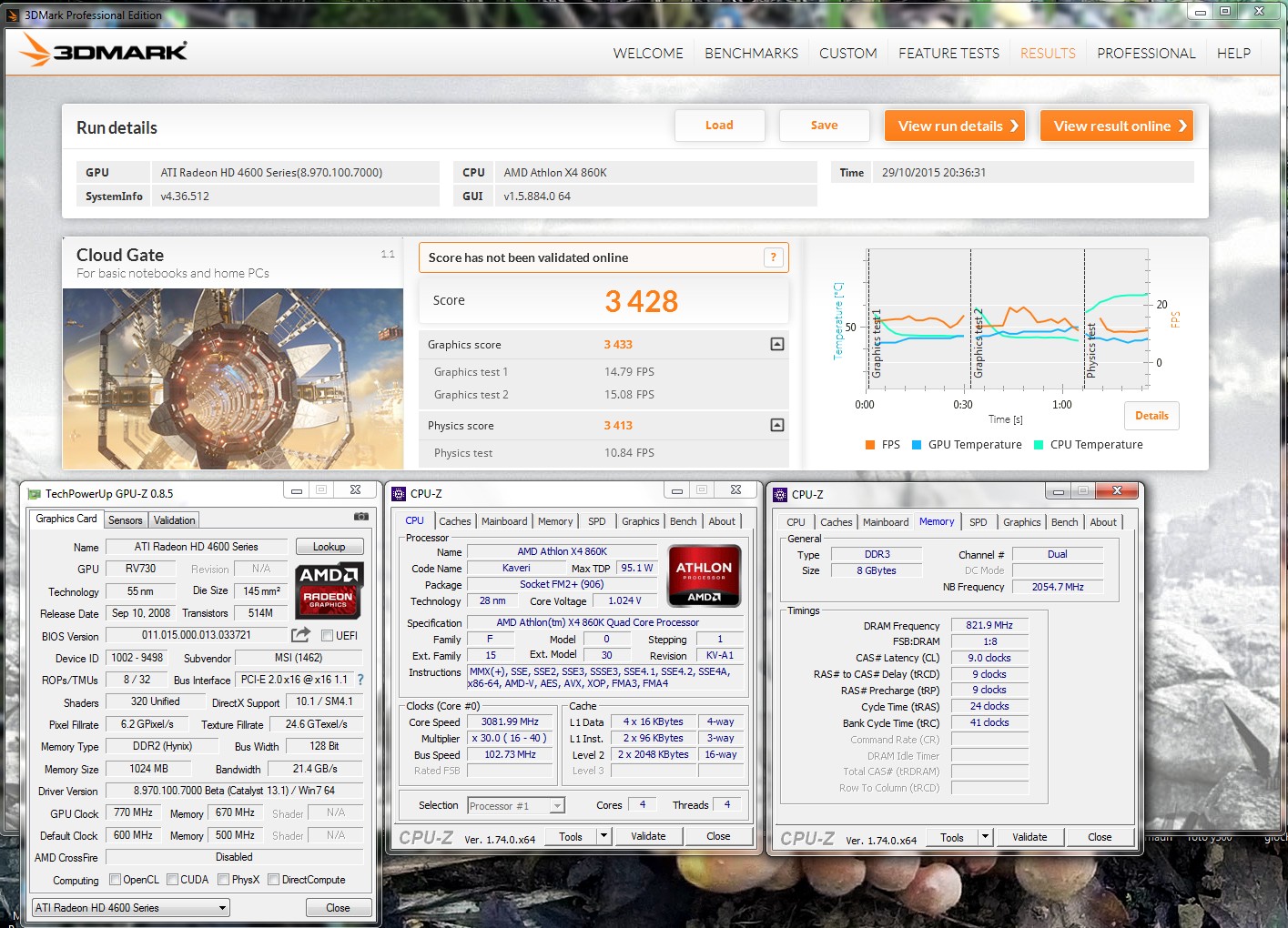Image resolution: width=1288 pixels, height=928 pixels.
Task: Collapse the Graphics score section
Action: pos(777,344)
